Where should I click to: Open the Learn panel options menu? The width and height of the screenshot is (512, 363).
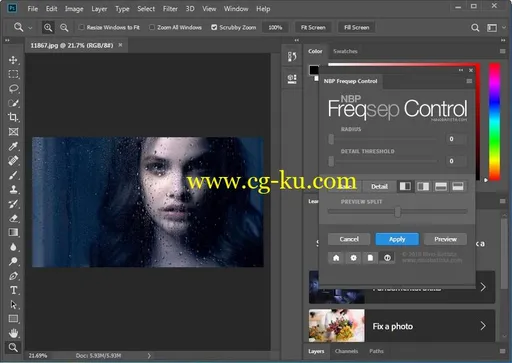coord(502,201)
